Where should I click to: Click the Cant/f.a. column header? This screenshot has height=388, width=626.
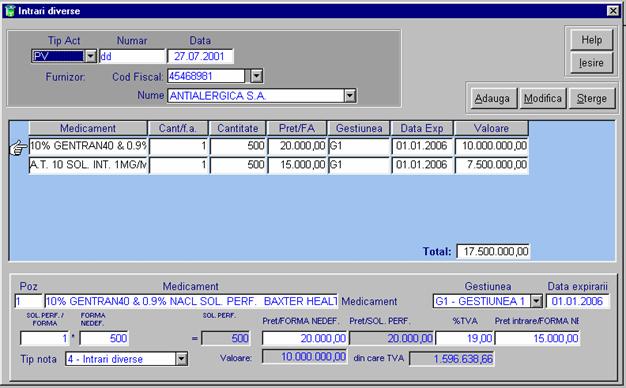[x=178, y=128]
